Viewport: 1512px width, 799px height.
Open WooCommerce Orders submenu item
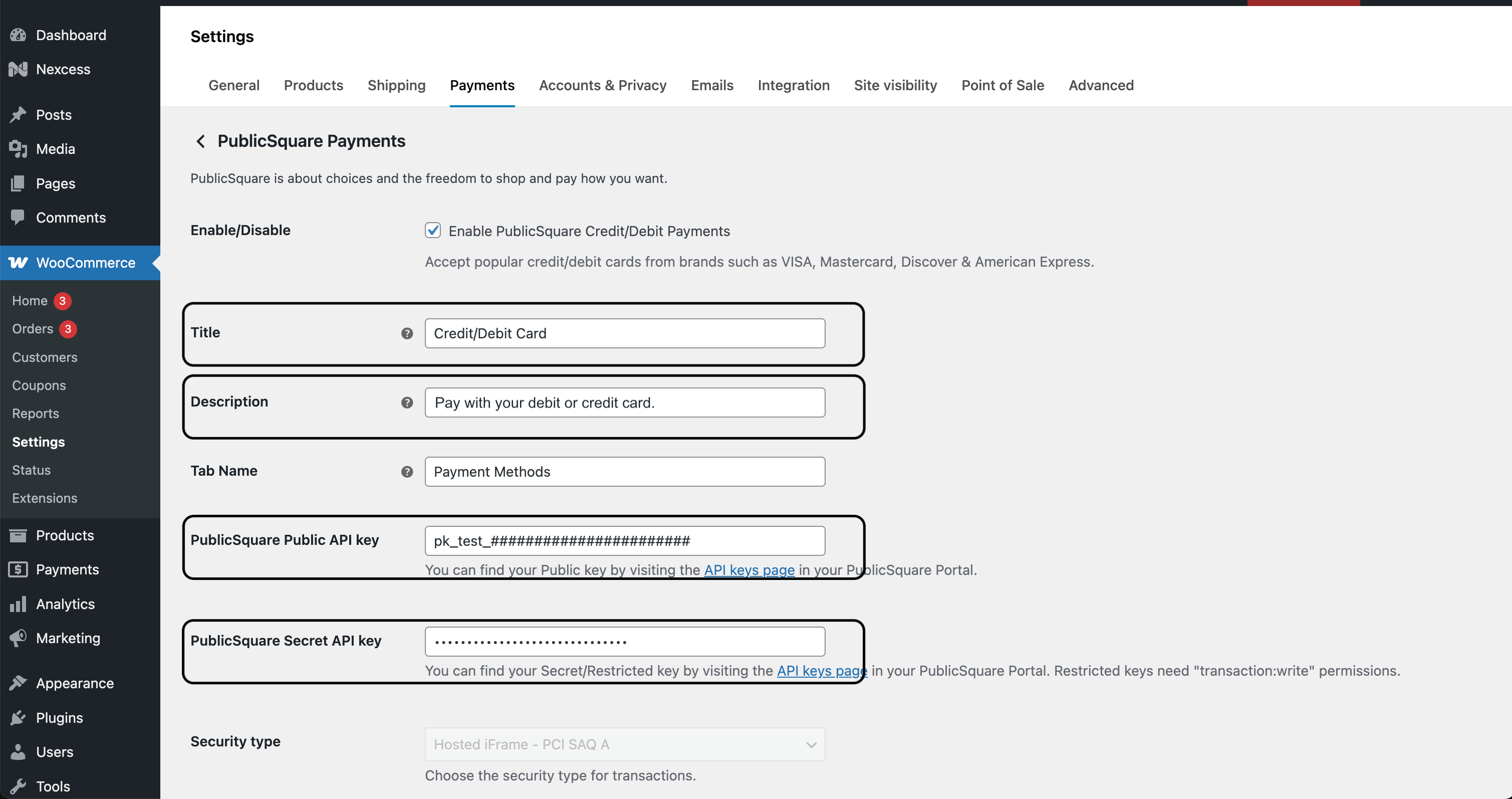[x=33, y=329]
